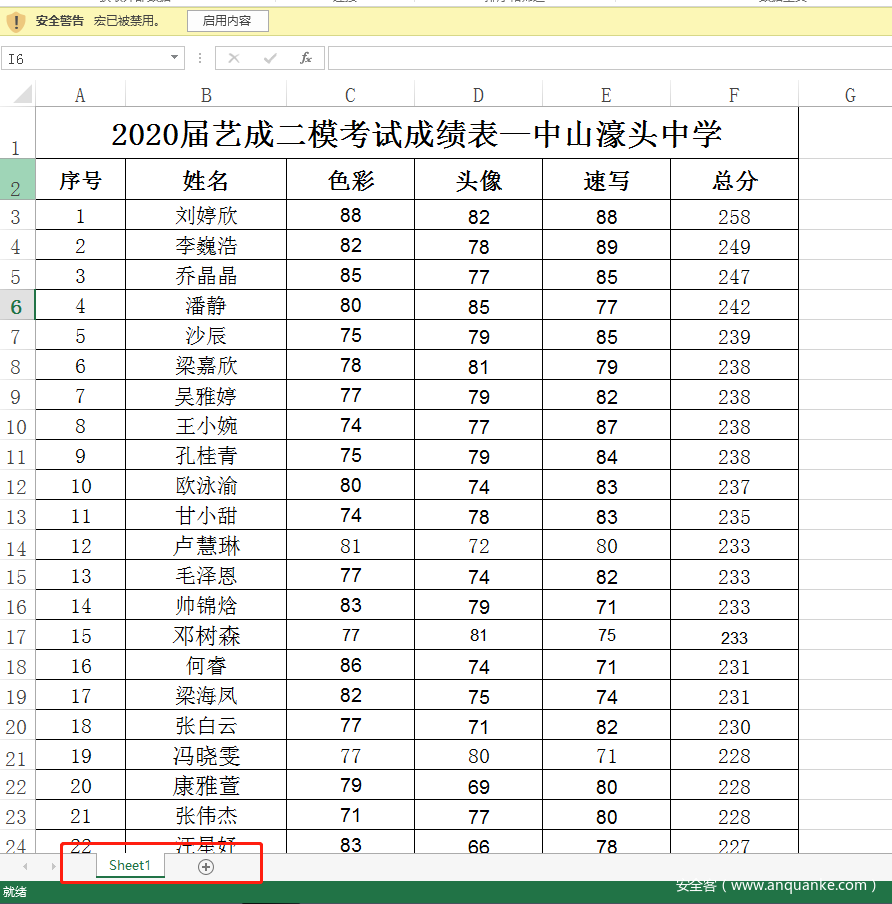Viewport: 892px width, 904px height.
Task: Click the security warning shield icon
Action: [x=15, y=21]
